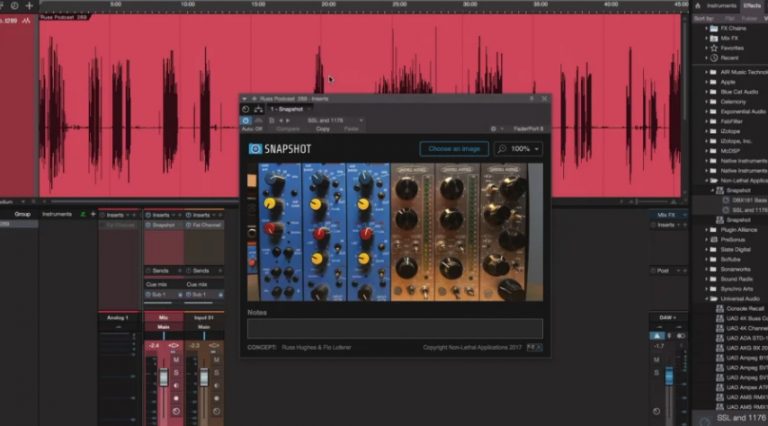The height and width of the screenshot is (426, 768).
Task: Open the Instruments tab in mixer panel
Action: [x=57, y=214]
